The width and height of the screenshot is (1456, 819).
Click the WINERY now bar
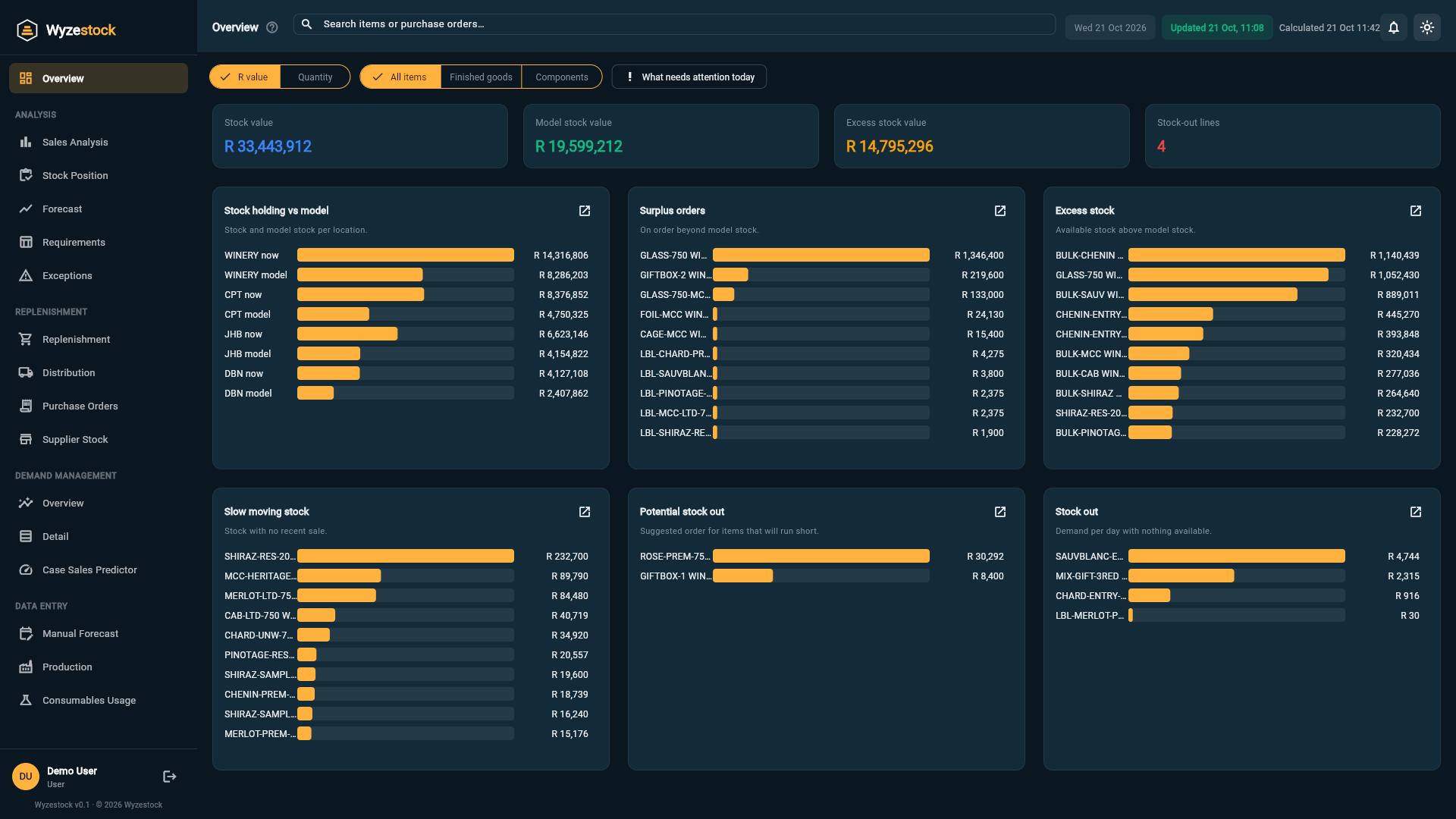(406, 255)
